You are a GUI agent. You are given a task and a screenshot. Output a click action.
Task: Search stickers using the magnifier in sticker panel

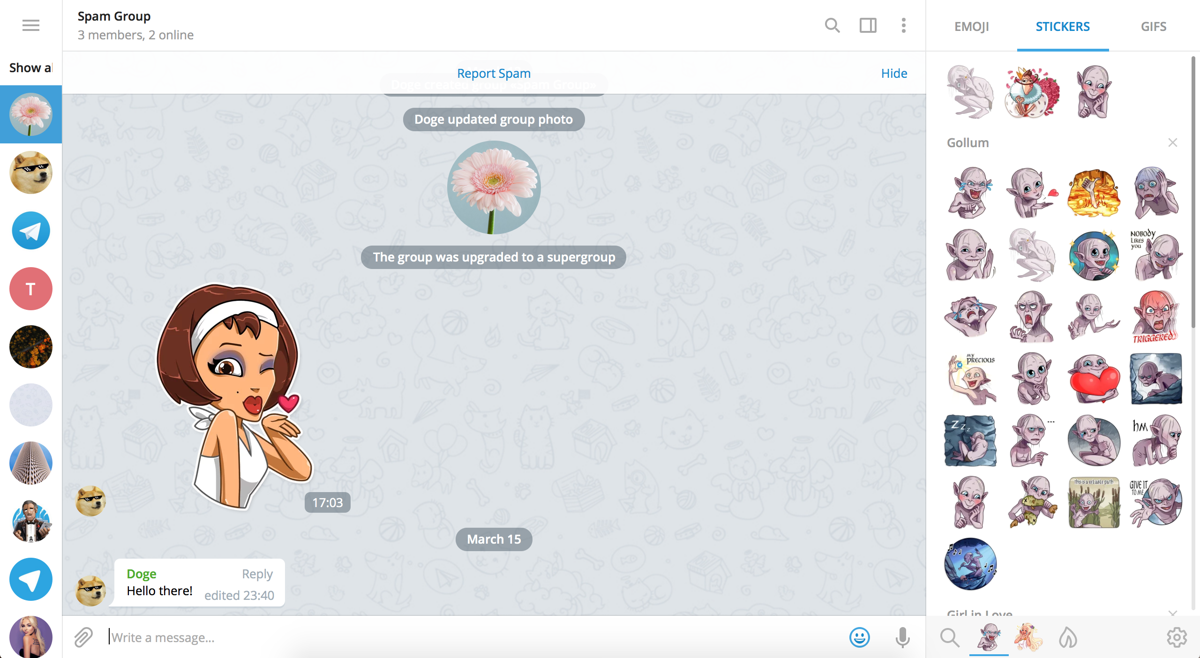pyautogui.click(x=949, y=636)
